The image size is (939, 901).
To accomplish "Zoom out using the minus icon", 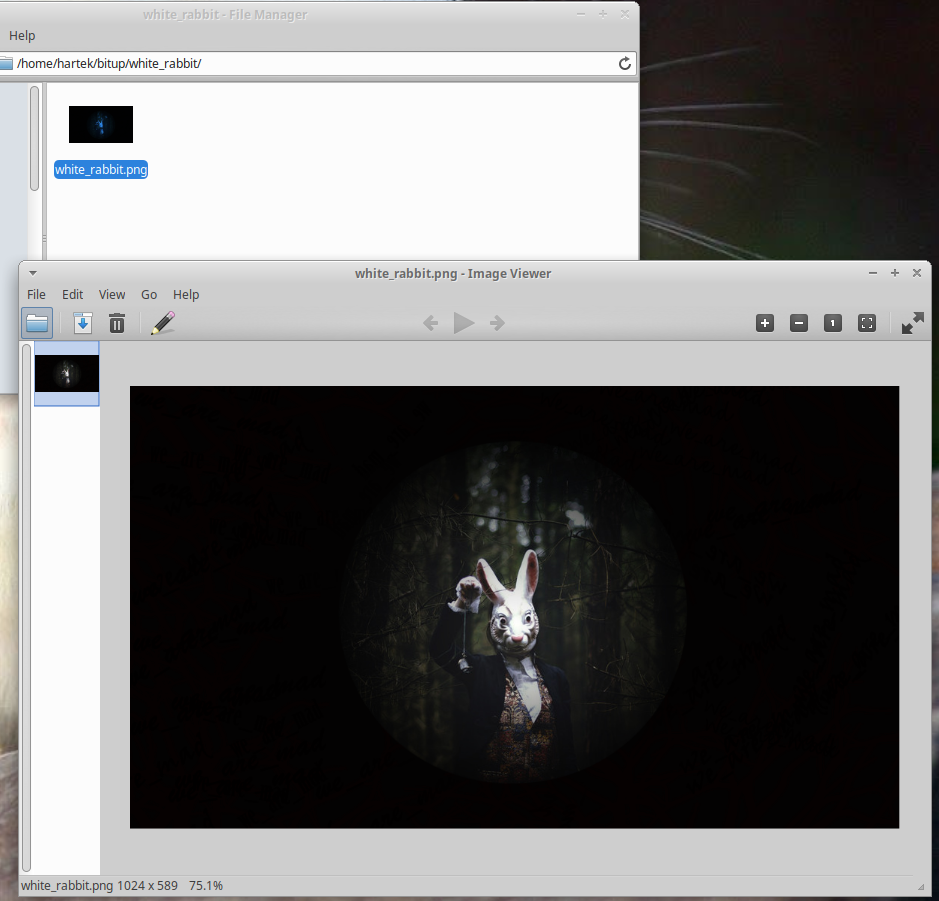I will coord(799,323).
